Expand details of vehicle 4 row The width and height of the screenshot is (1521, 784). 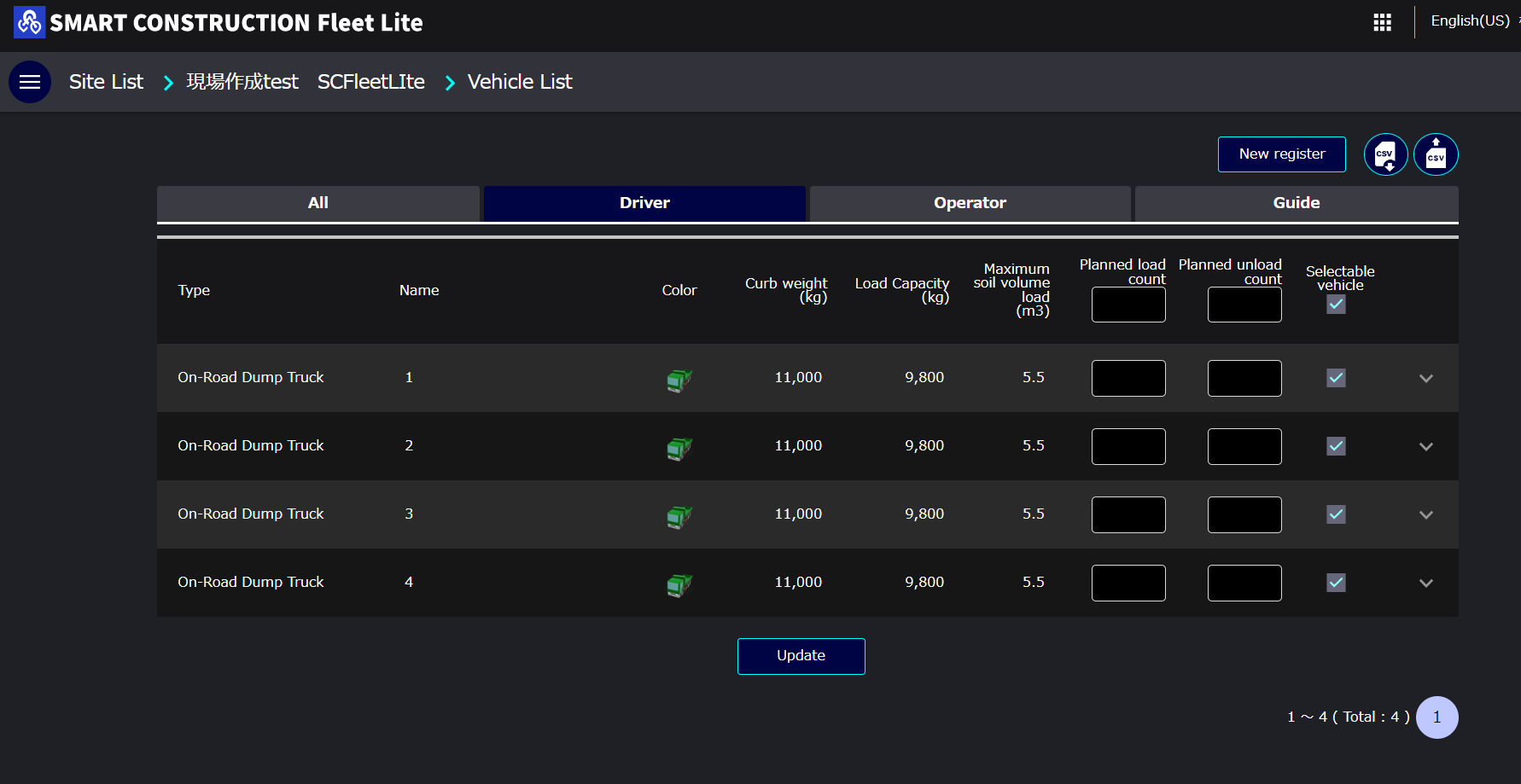point(1426,583)
